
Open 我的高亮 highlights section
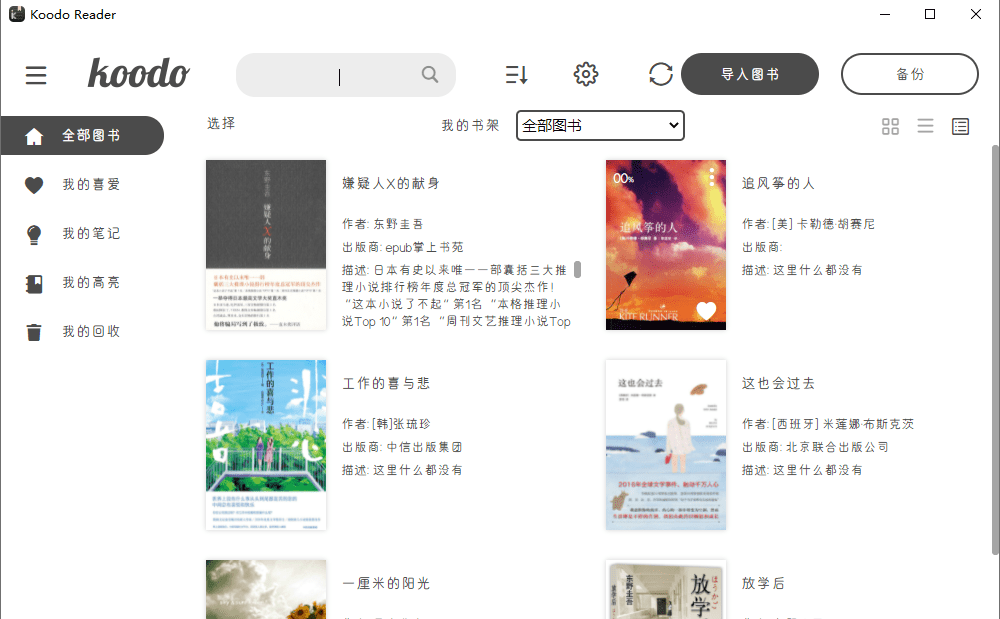(x=90, y=282)
